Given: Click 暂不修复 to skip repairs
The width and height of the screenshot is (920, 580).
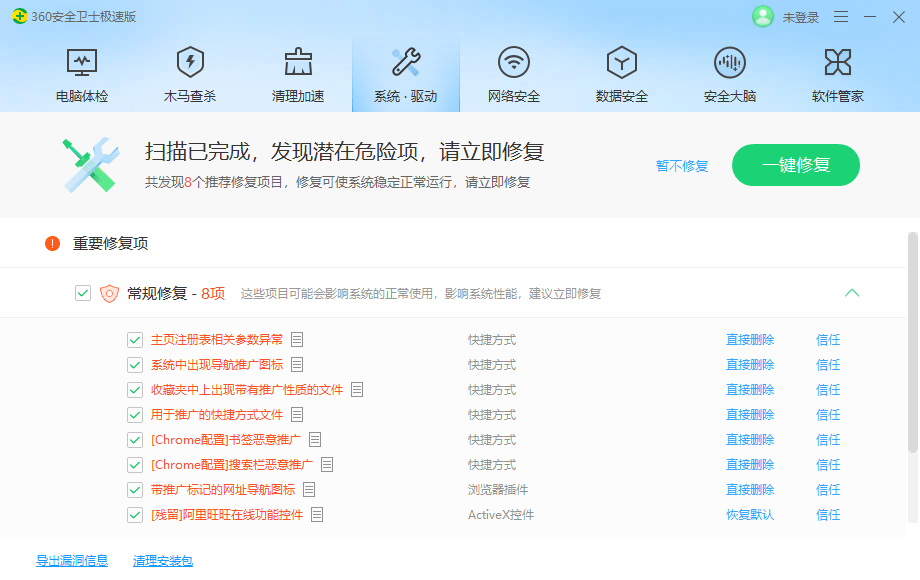Looking at the screenshot, I should [681, 166].
